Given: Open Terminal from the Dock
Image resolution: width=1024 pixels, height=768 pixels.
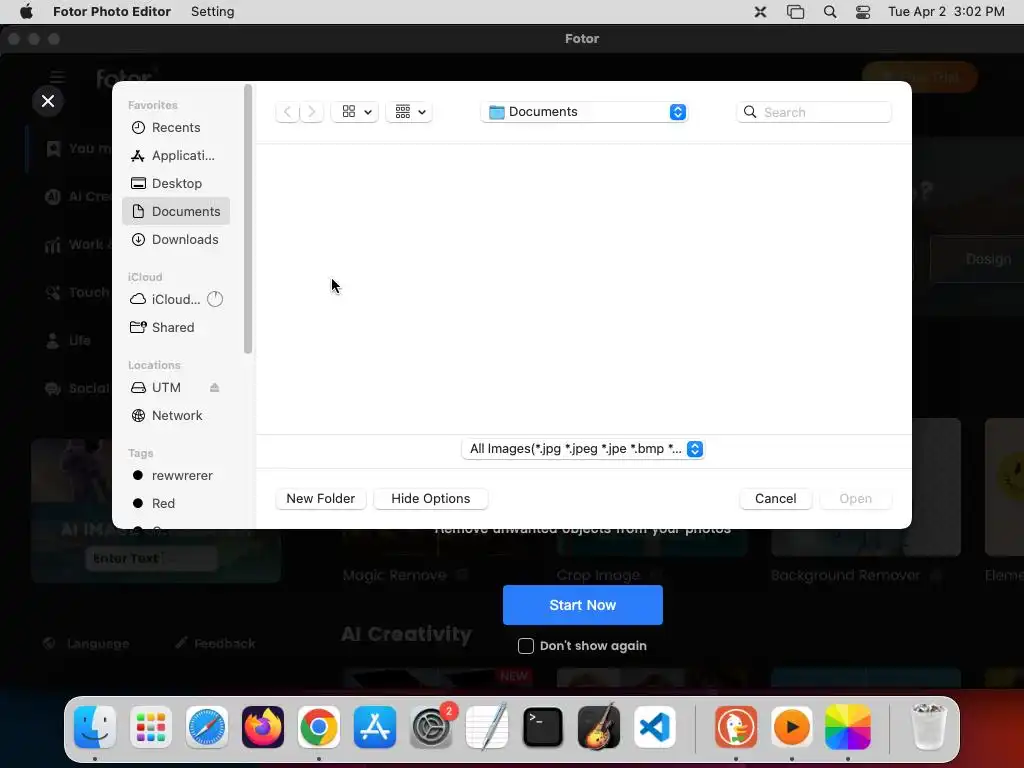Looking at the screenshot, I should (x=543, y=727).
